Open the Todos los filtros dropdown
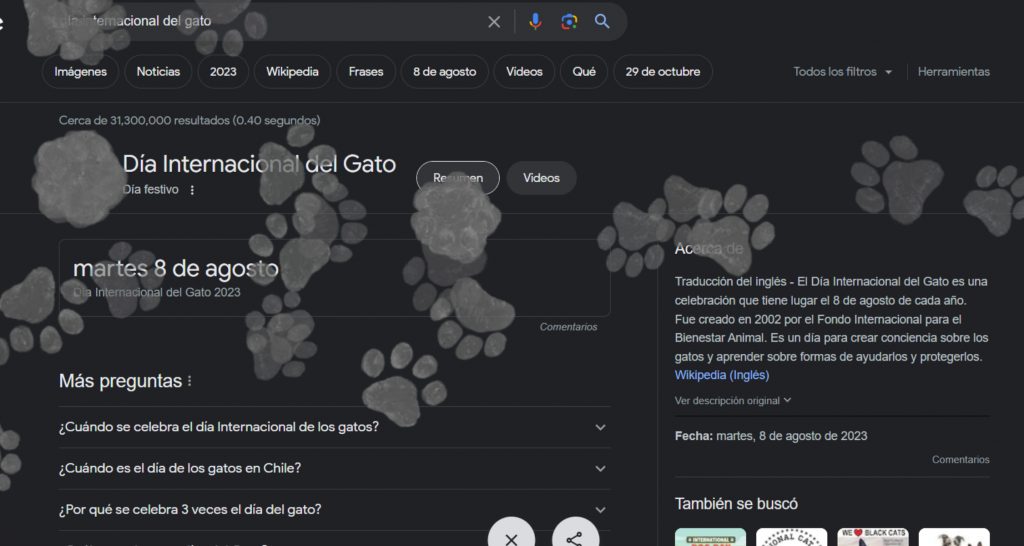Viewport: 1024px width, 546px height. coord(842,72)
